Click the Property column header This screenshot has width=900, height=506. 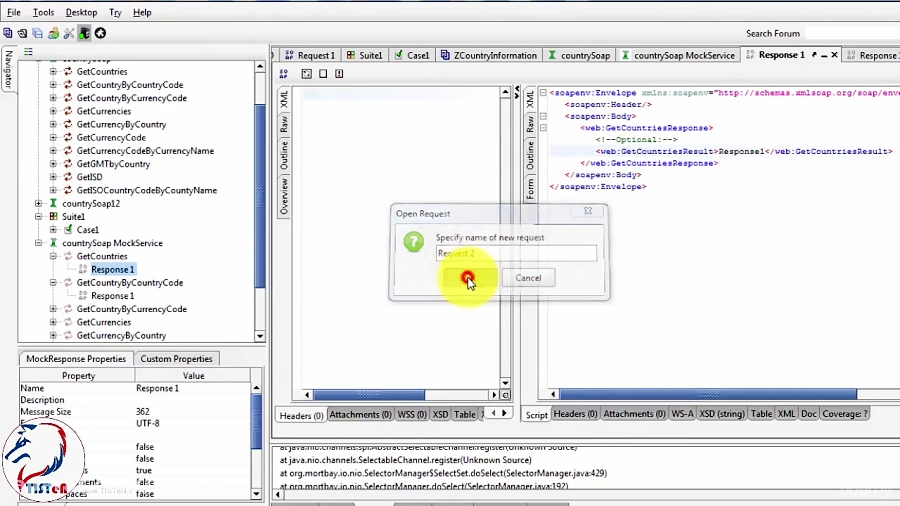click(x=78, y=376)
